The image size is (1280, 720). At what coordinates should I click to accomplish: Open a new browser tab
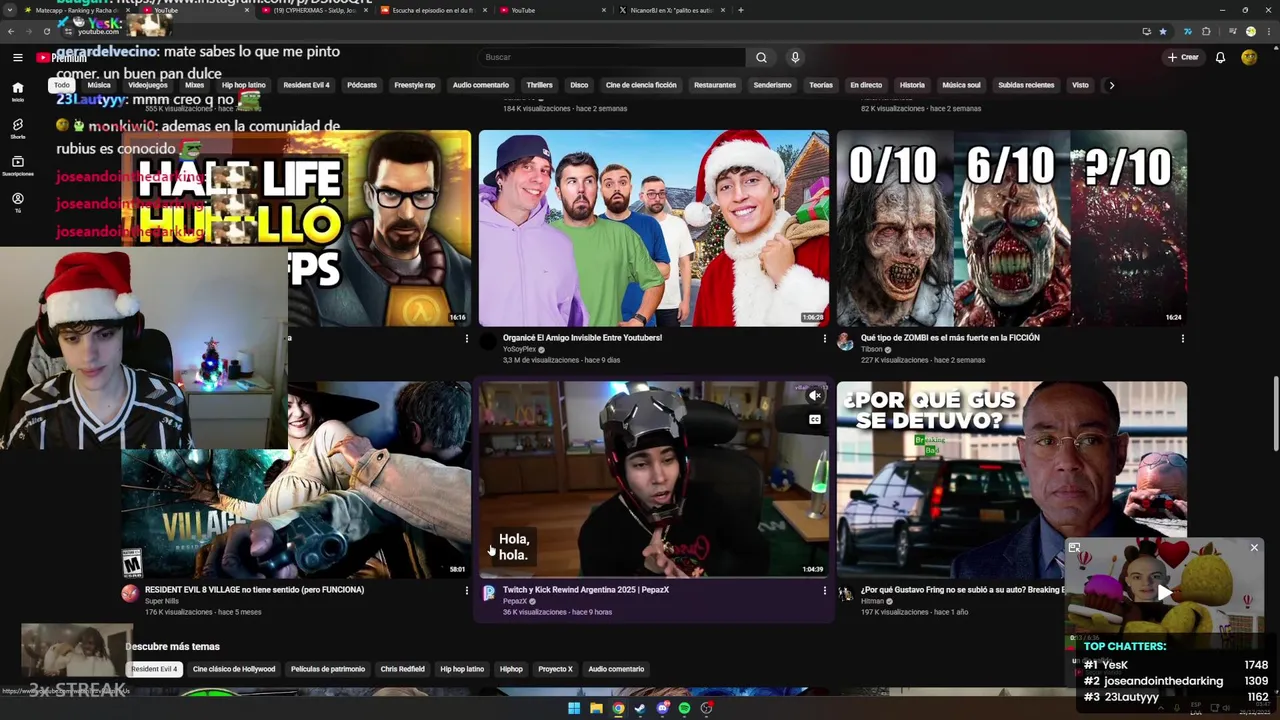coord(740,10)
